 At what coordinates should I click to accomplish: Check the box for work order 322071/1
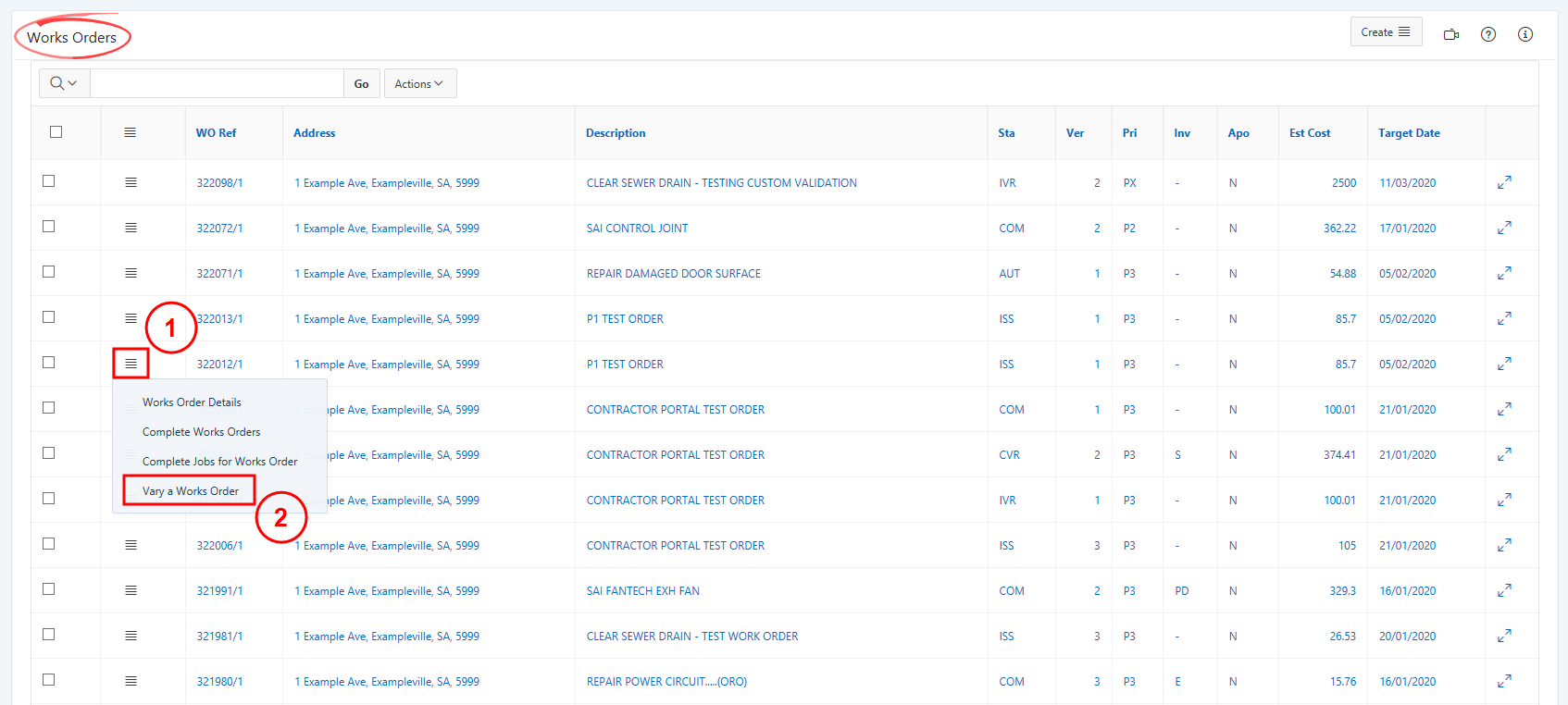click(49, 272)
